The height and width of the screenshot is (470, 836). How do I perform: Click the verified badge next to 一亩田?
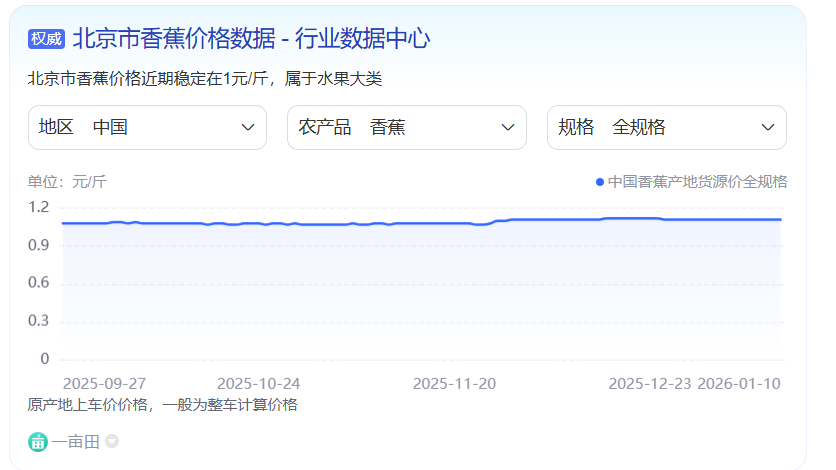pyautogui.click(x=111, y=441)
